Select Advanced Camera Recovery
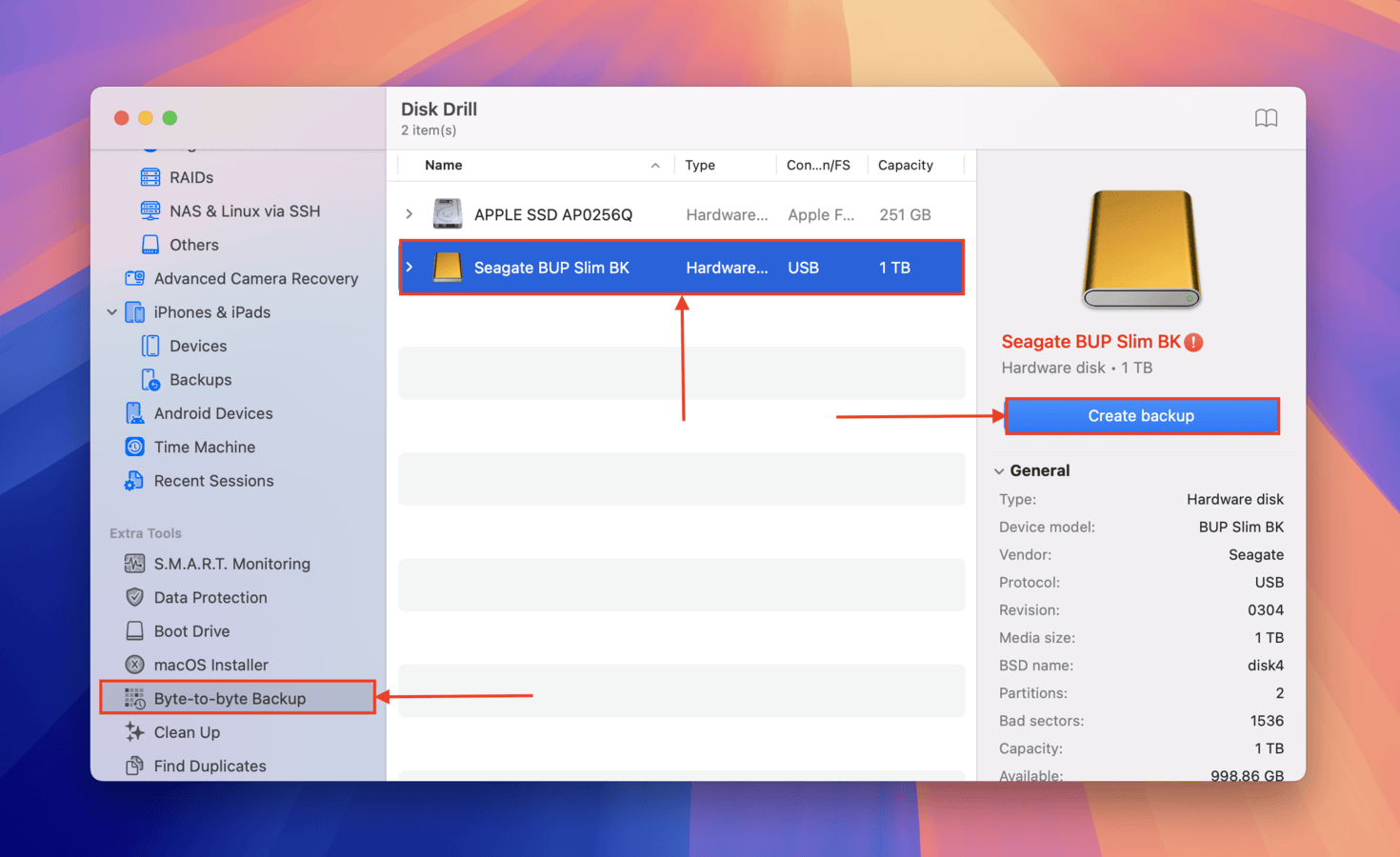Screen dimensions: 1400x857 tap(256, 278)
